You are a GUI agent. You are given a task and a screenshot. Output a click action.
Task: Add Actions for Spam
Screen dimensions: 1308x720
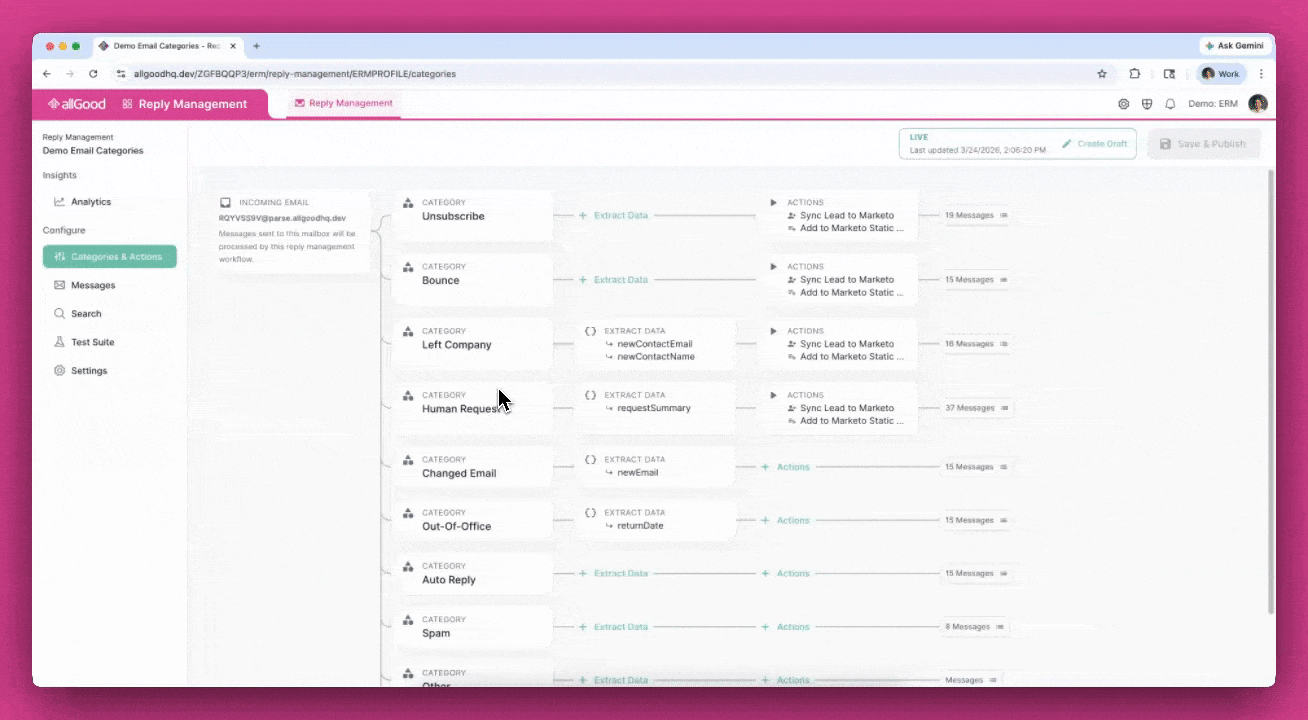pos(786,627)
